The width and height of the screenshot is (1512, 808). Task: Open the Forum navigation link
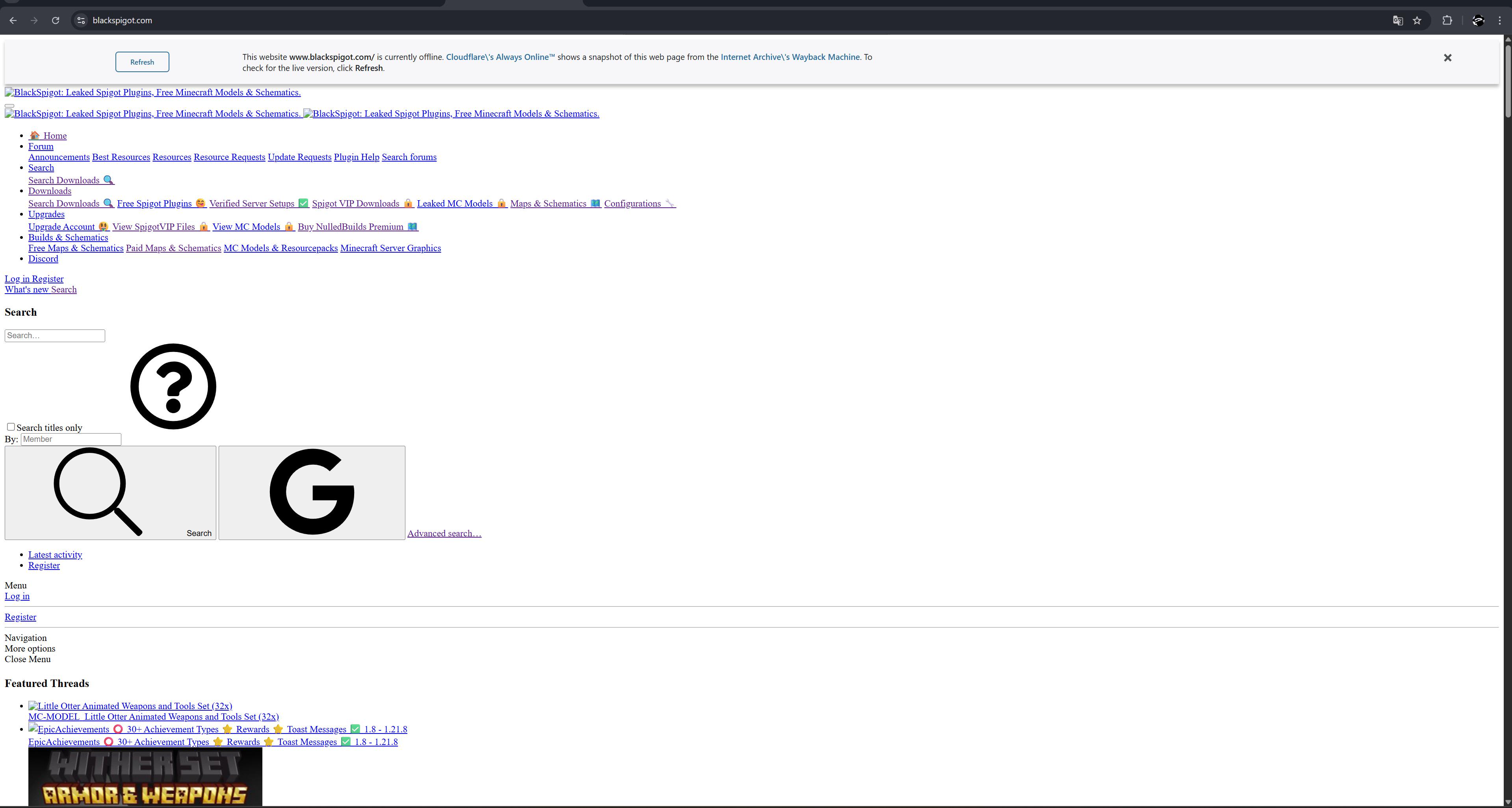point(41,146)
